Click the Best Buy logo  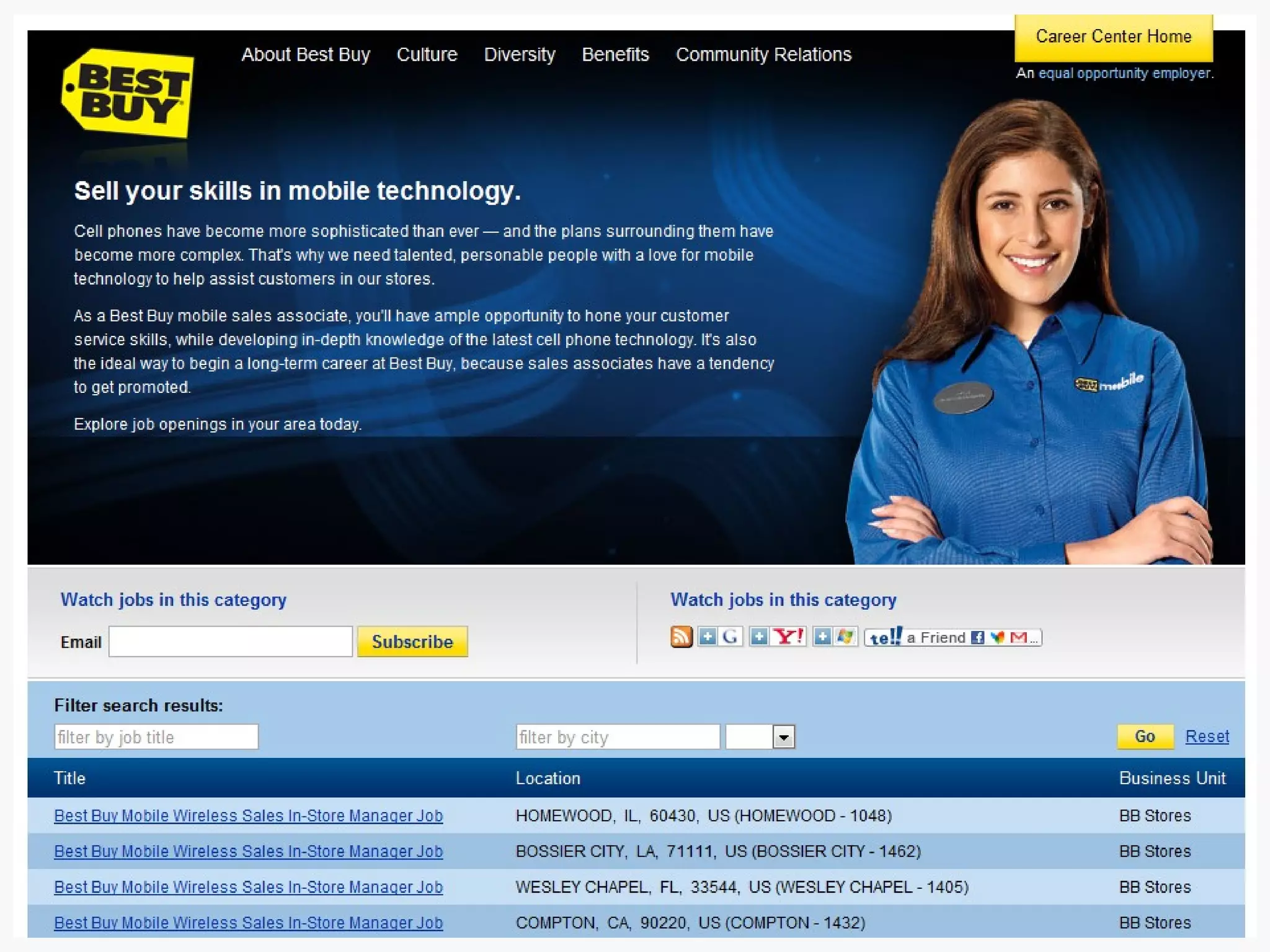[128, 94]
